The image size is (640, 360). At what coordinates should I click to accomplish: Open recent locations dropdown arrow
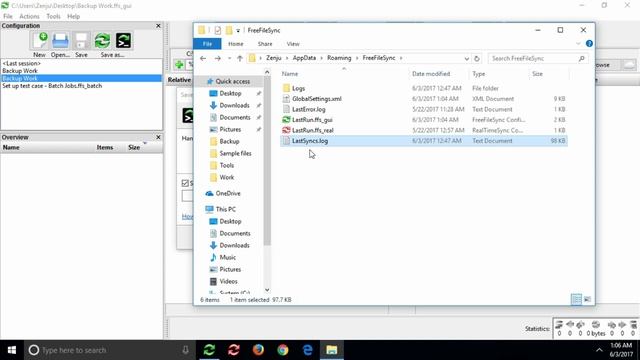229,58
